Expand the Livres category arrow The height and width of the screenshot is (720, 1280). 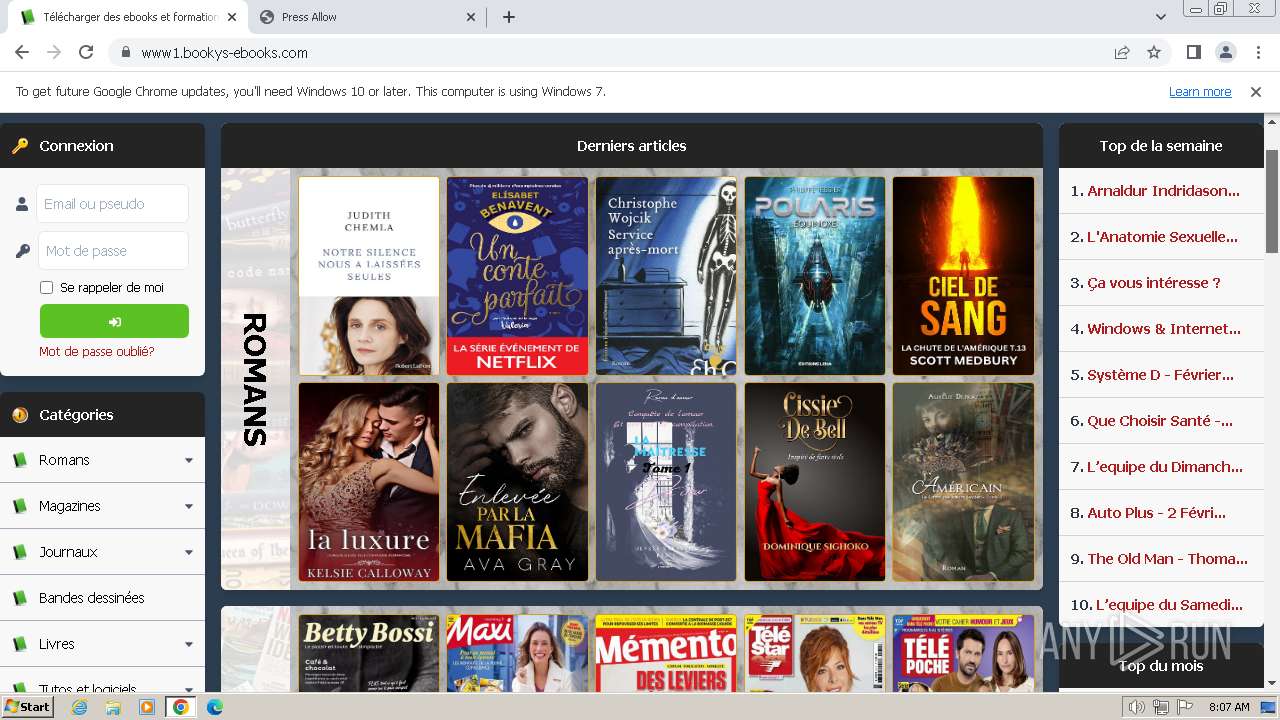[188, 644]
